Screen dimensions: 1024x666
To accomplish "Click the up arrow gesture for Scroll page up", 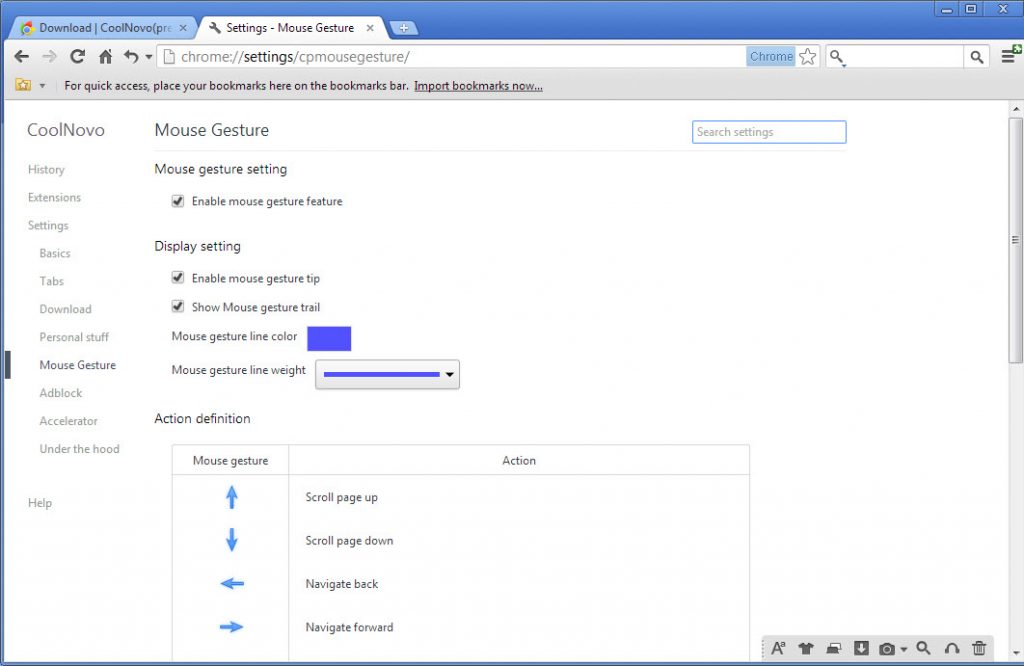I will click(x=232, y=498).
